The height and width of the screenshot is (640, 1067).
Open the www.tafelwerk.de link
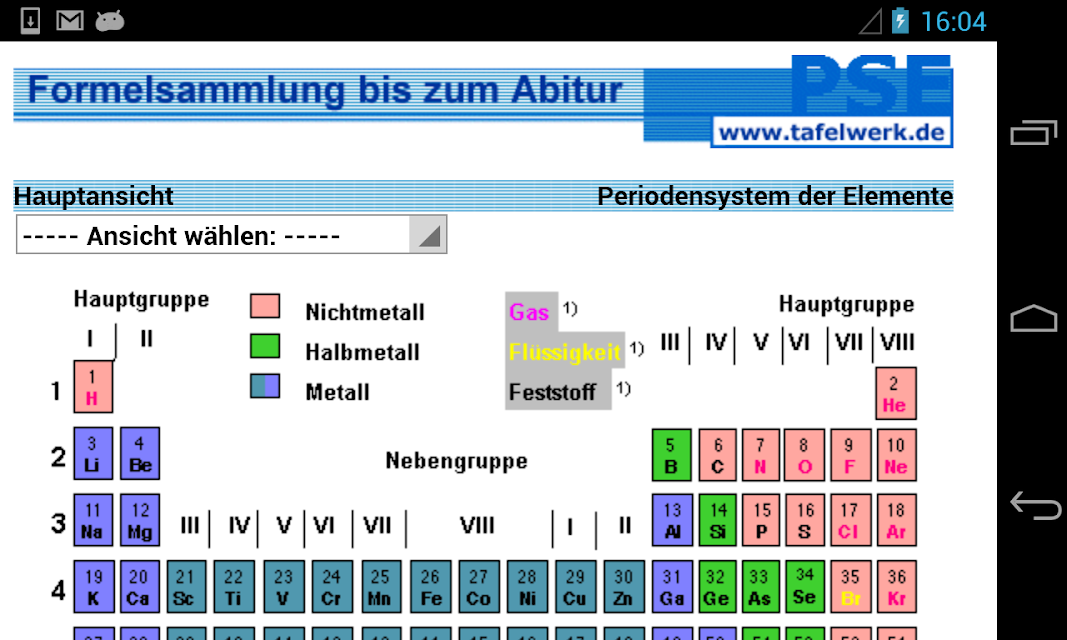coord(832,131)
